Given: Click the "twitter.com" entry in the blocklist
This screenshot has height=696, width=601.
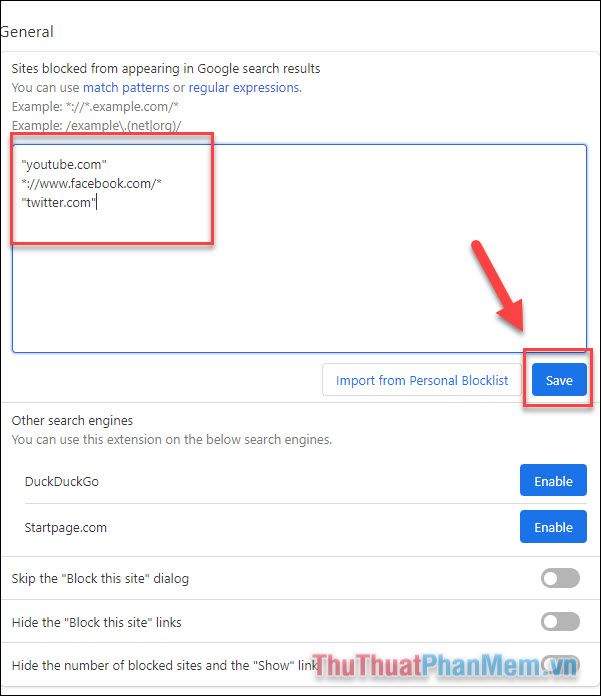Looking at the screenshot, I should [x=59, y=202].
